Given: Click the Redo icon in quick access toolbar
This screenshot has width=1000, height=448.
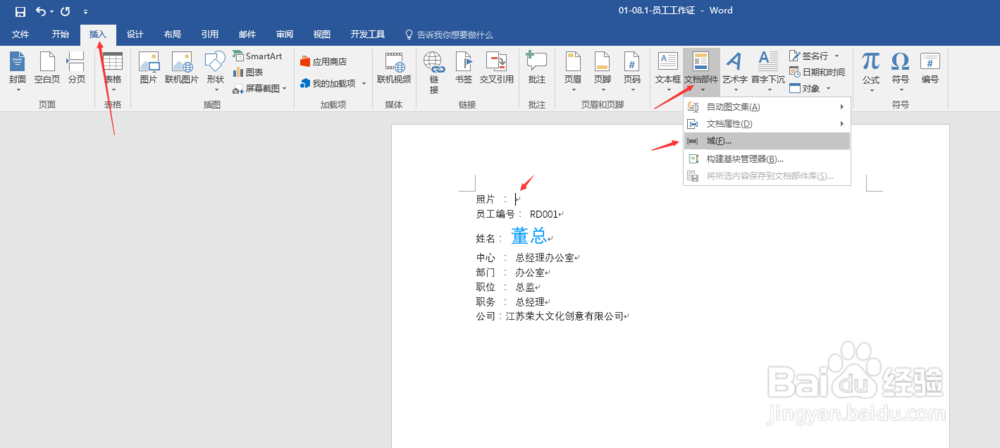Looking at the screenshot, I should point(65,11).
